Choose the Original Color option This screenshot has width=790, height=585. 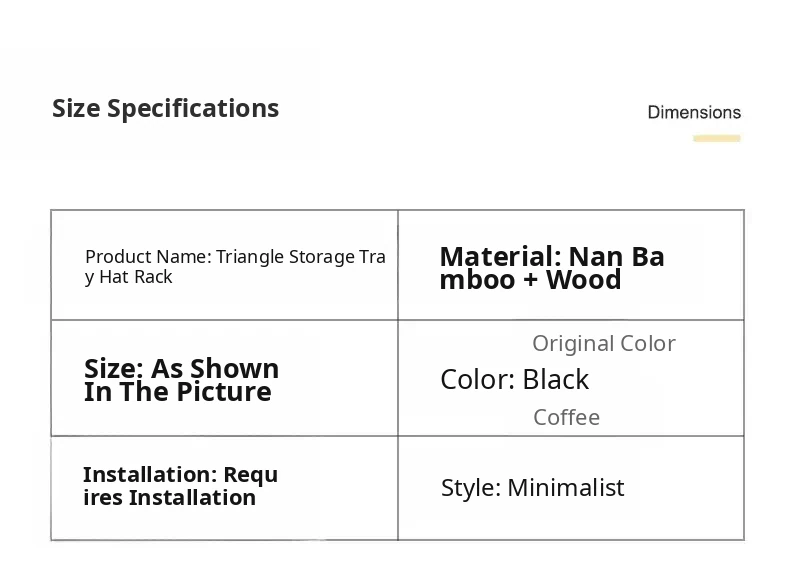tap(603, 344)
